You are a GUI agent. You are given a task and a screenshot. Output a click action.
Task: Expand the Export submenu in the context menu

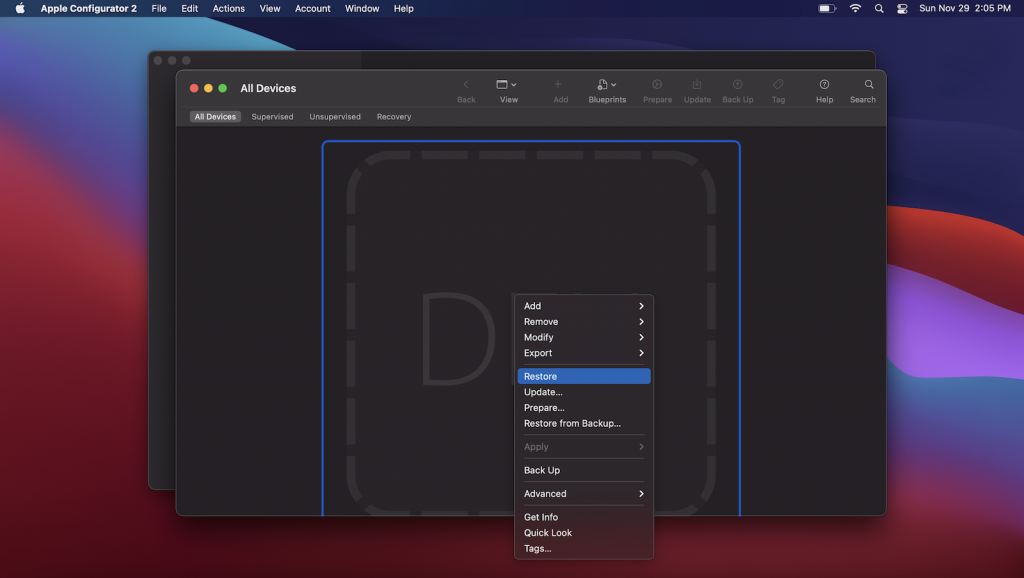tap(584, 353)
